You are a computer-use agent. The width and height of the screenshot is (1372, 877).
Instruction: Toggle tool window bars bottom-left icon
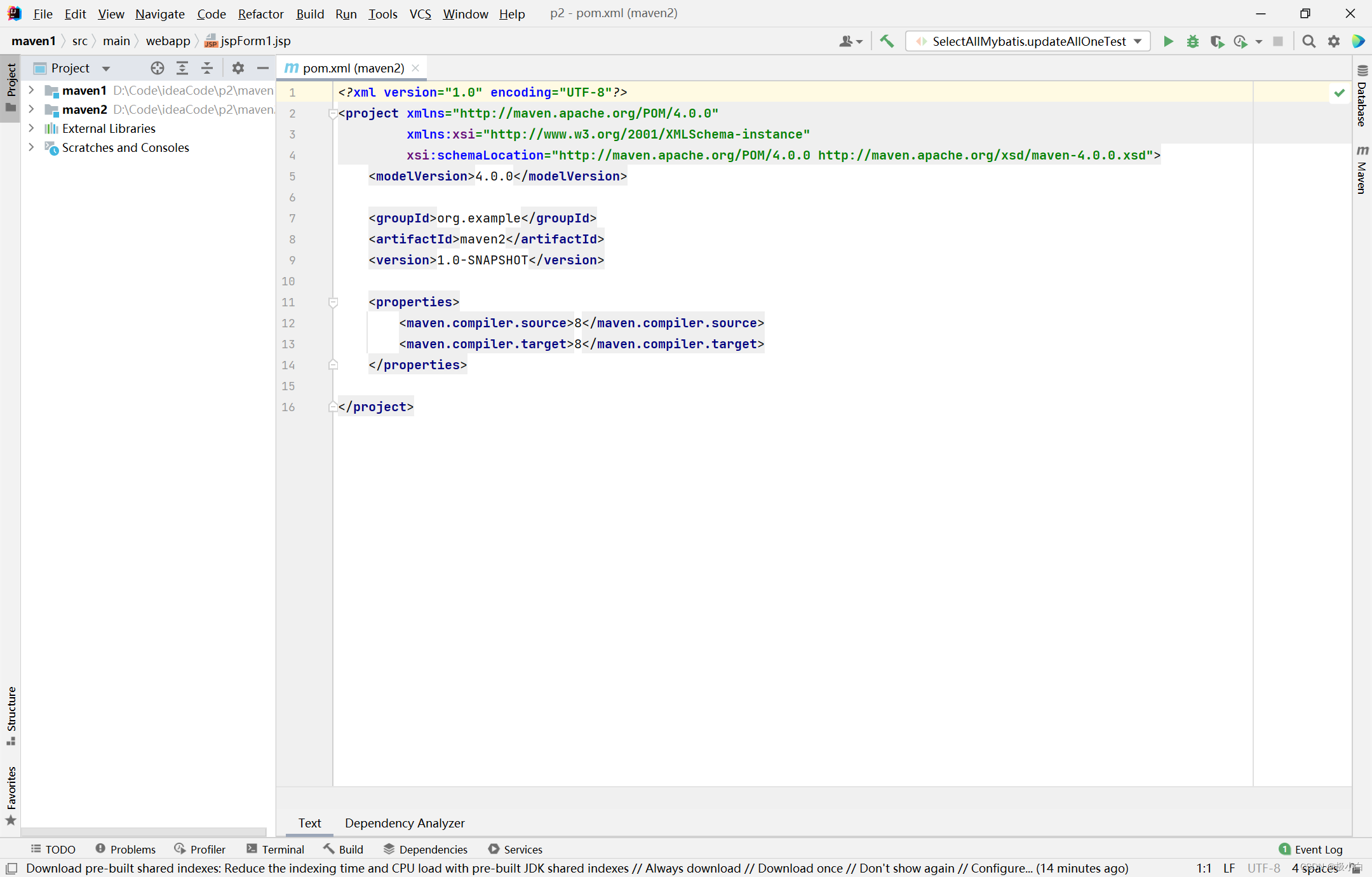11,868
